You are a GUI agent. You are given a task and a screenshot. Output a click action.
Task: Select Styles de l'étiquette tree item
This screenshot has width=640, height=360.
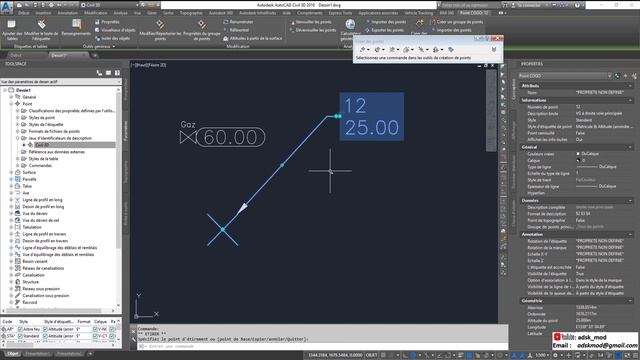(46, 124)
